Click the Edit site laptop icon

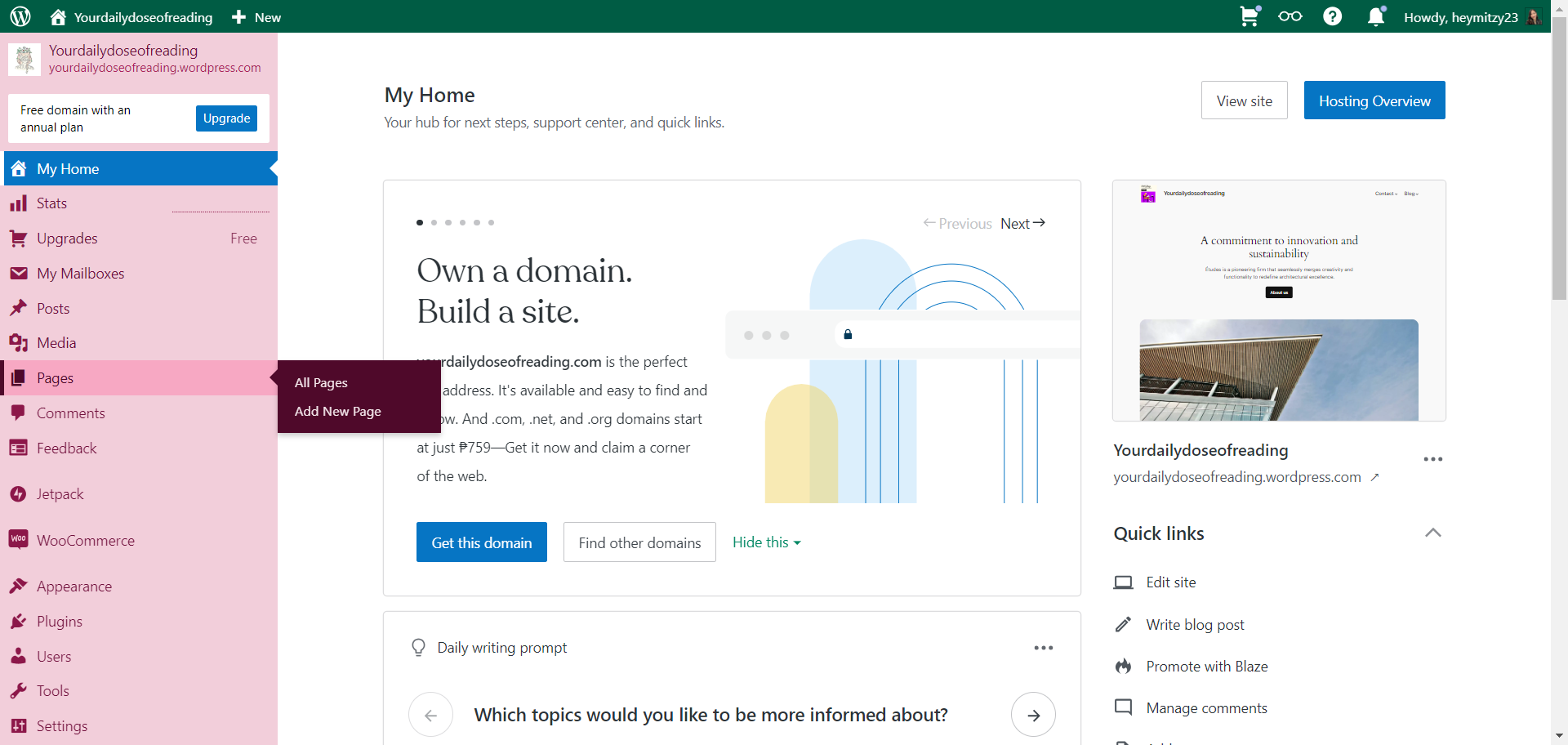1124,582
